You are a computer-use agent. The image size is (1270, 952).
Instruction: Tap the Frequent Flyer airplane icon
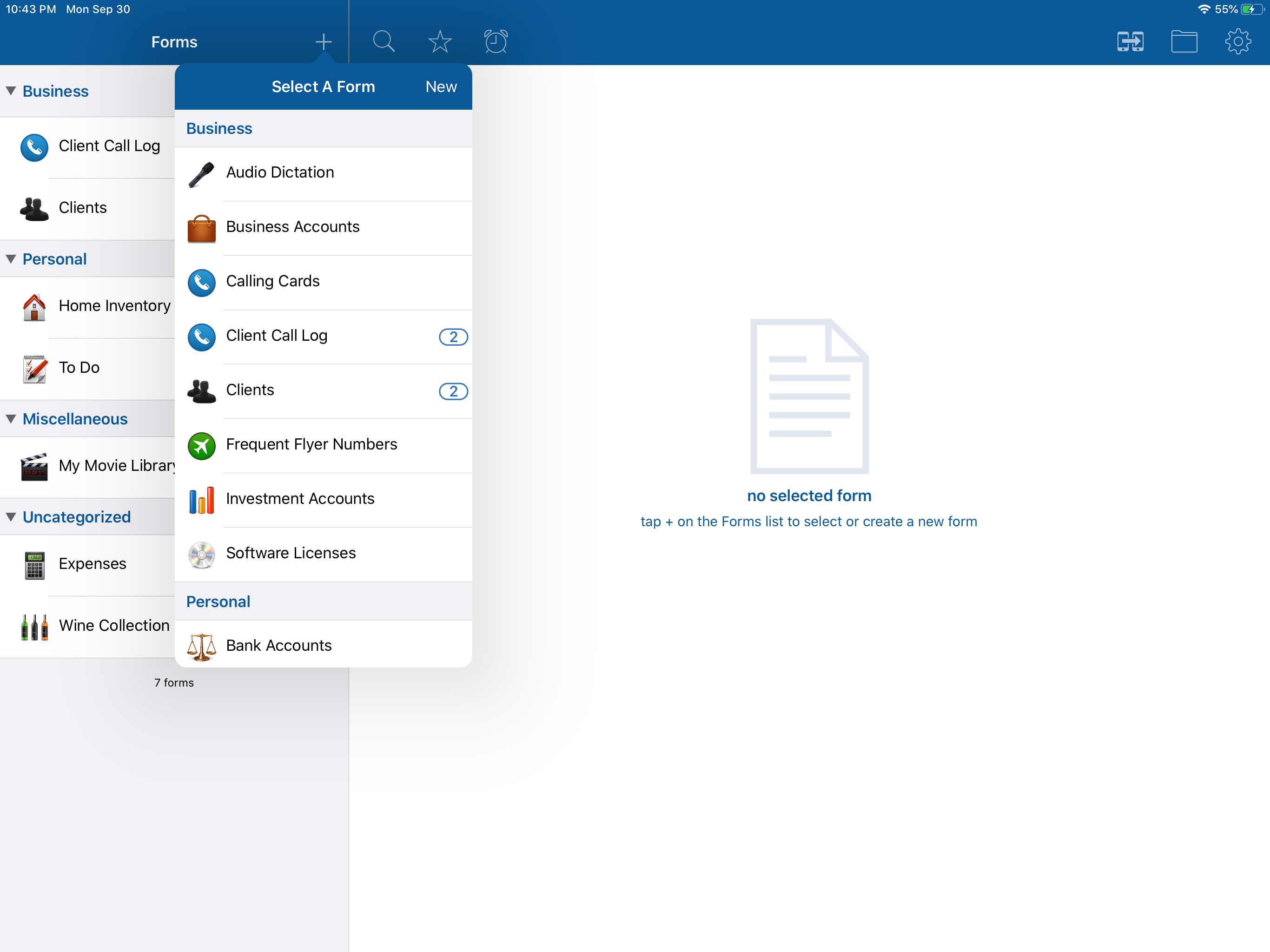(x=202, y=446)
